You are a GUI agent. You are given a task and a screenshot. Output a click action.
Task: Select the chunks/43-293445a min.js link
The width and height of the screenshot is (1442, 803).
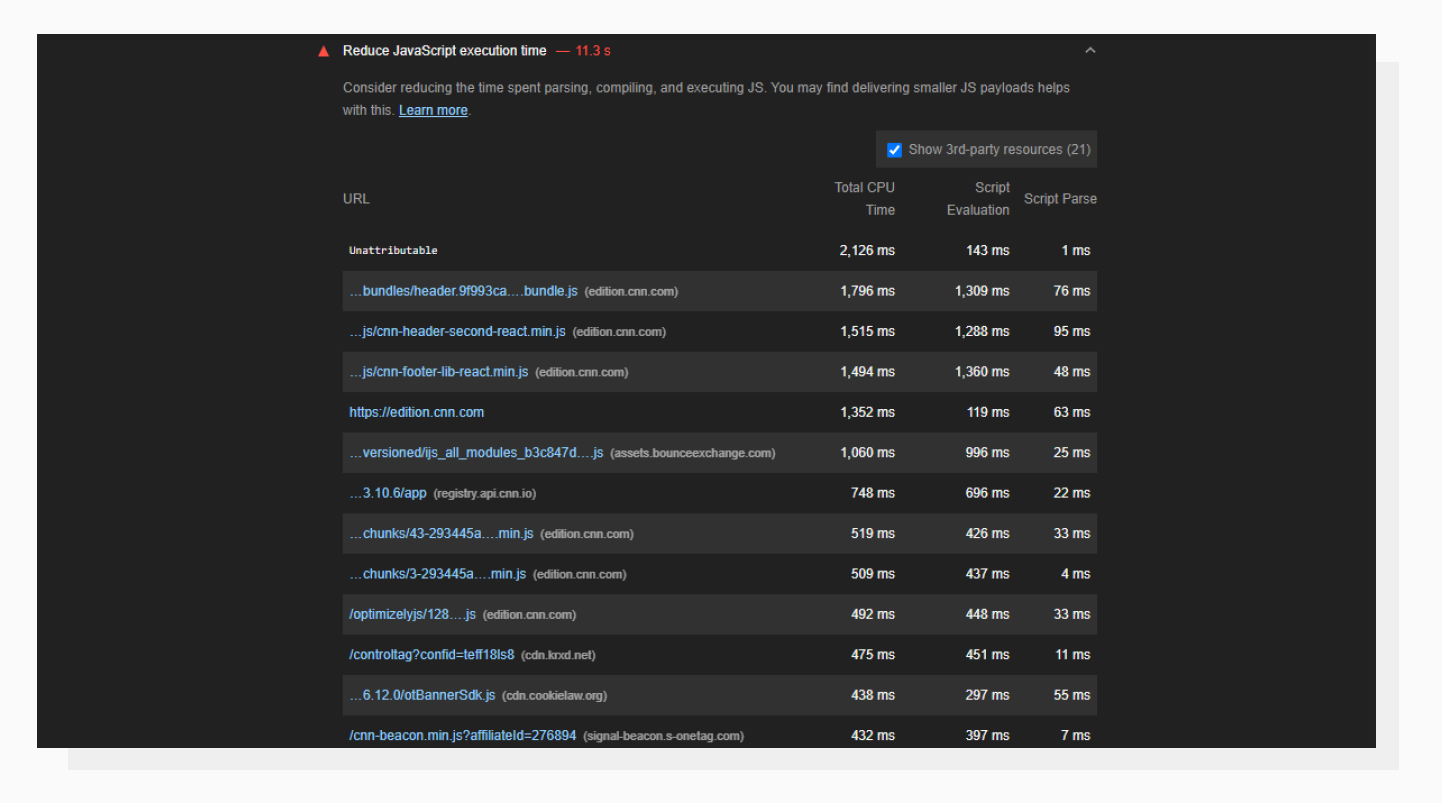(440, 533)
